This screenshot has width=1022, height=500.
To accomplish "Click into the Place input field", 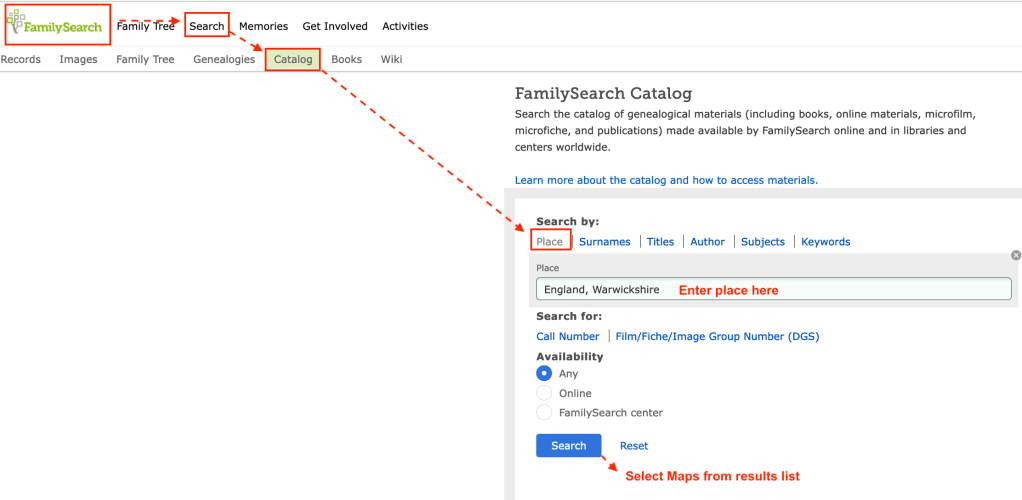I will (773, 290).
